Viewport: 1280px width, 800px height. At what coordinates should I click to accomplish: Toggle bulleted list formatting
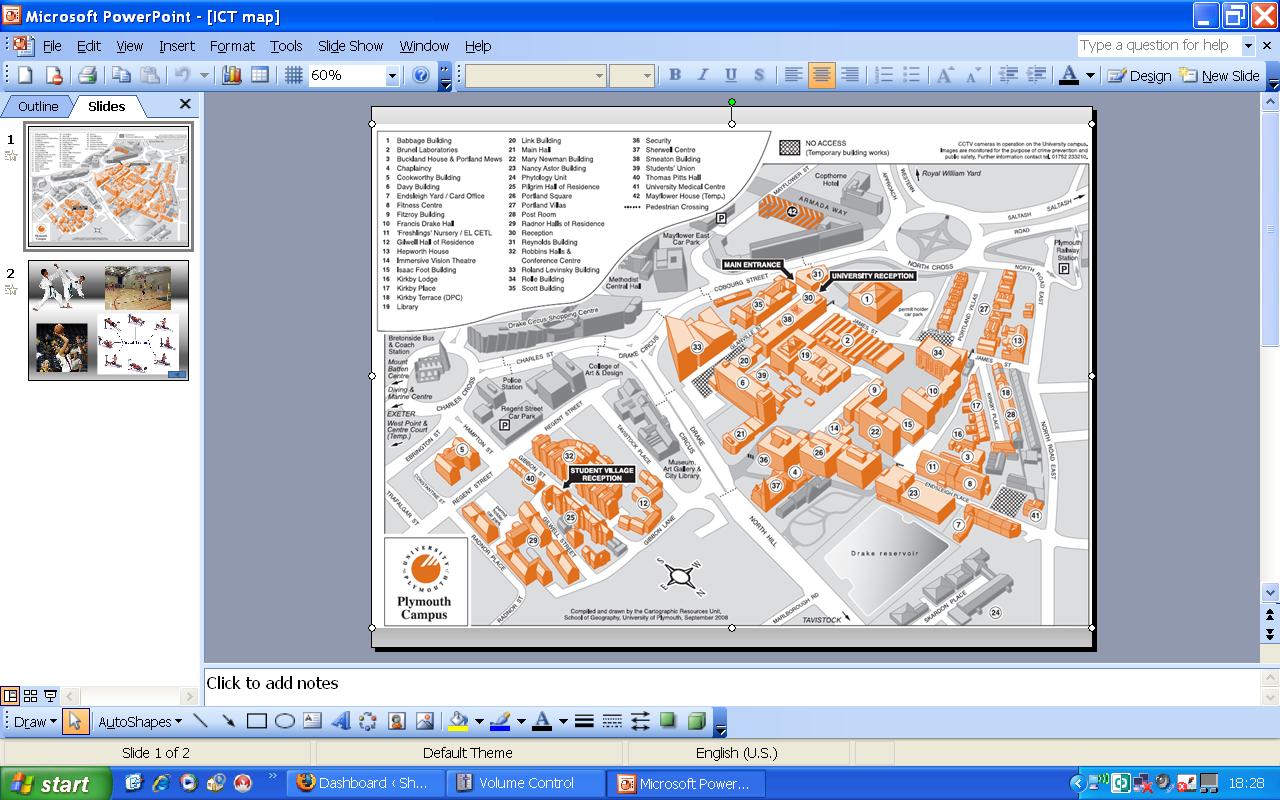click(912, 75)
